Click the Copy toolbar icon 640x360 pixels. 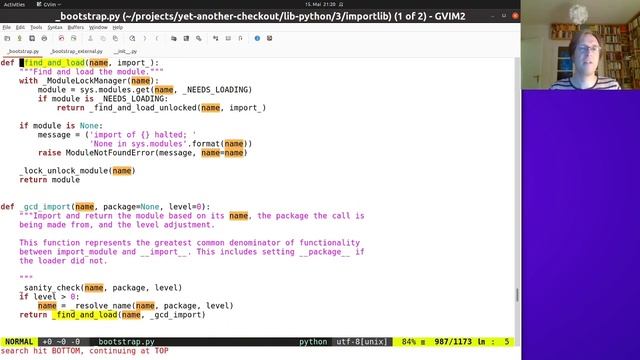(103, 38)
